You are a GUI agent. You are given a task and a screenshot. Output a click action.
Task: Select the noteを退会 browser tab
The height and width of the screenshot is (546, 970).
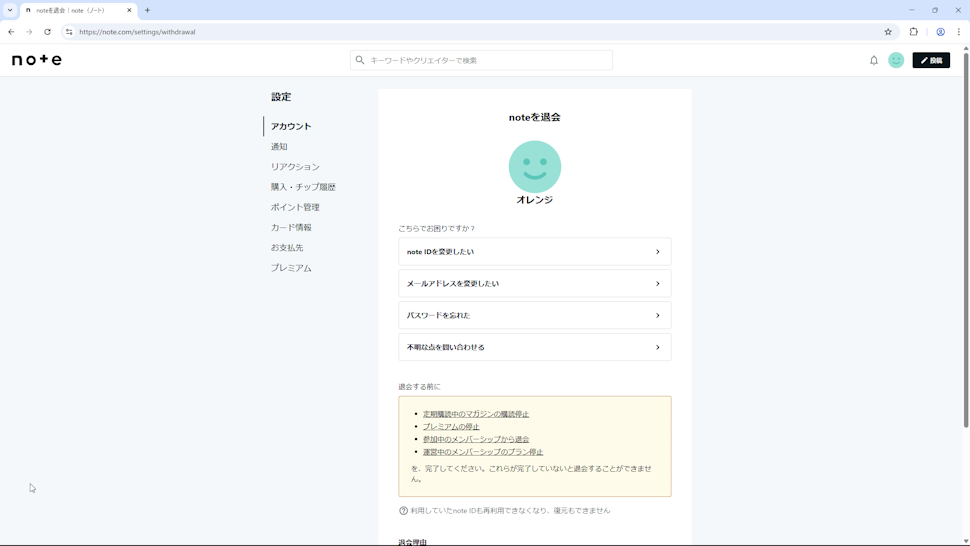click(78, 10)
